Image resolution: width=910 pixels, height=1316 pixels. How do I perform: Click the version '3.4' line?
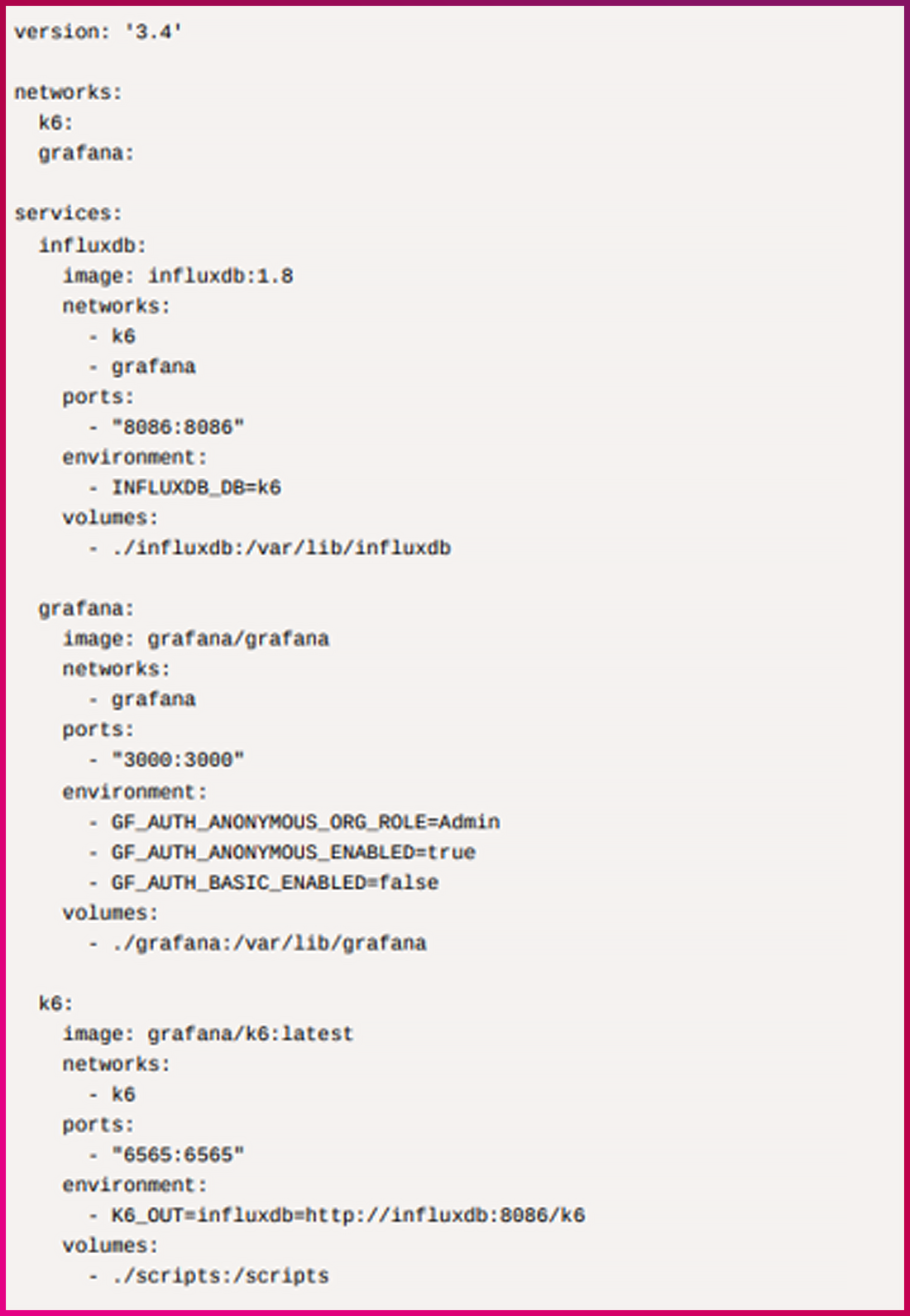[98, 32]
